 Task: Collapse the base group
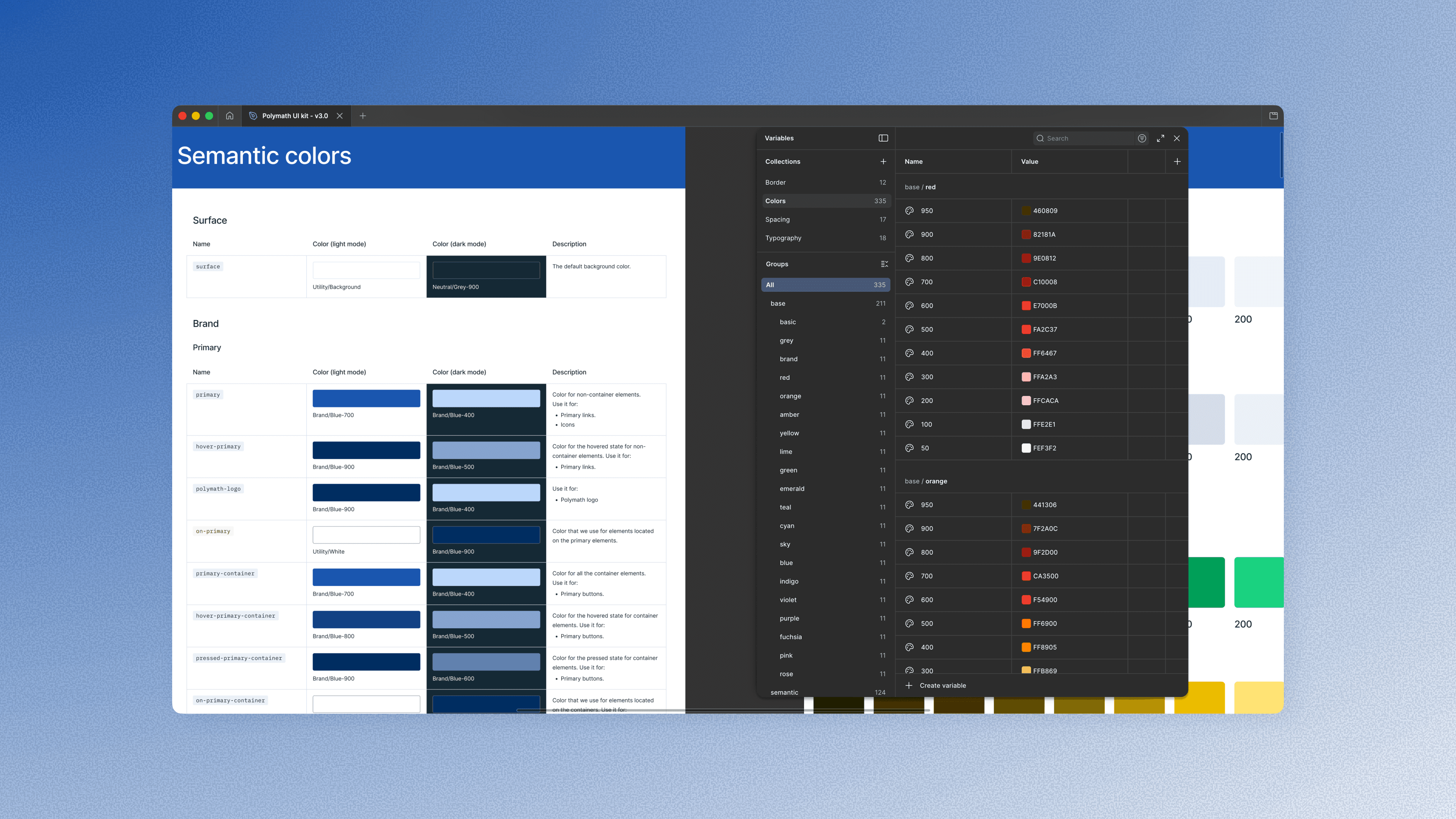coord(778,303)
